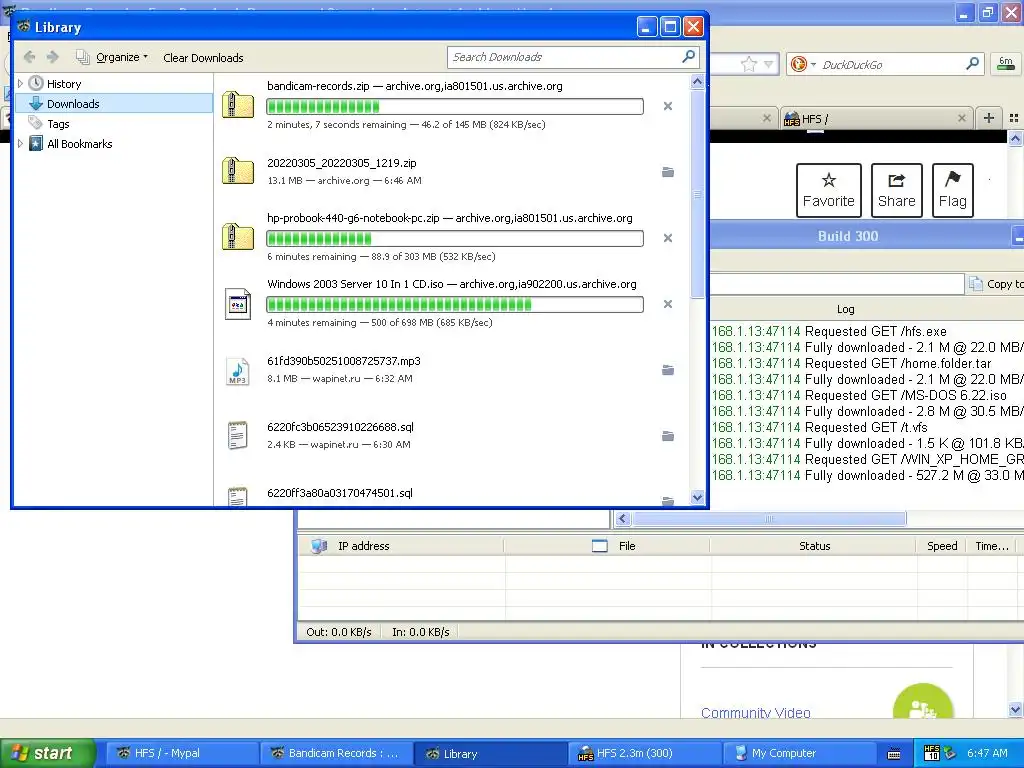Click the HFS tray icon

tap(932, 753)
